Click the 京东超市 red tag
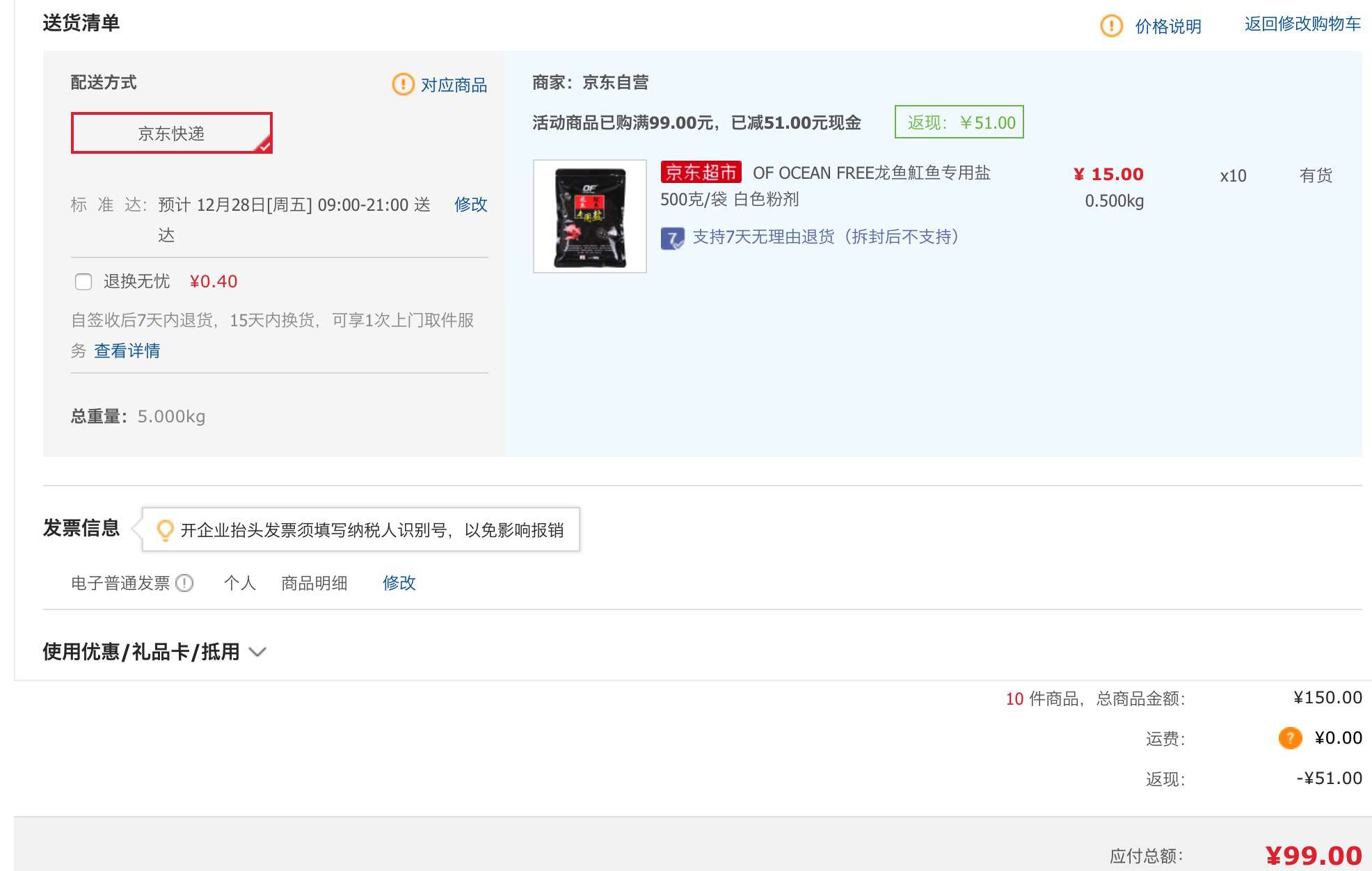Viewport: 1372px width, 871px height. tap(701, 172)
